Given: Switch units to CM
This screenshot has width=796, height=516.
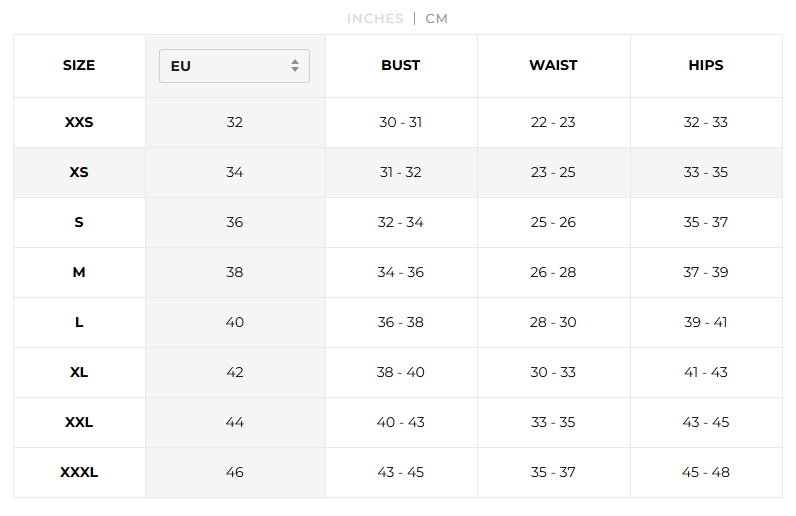Looking at the screenshot, I should pos(436,19).
